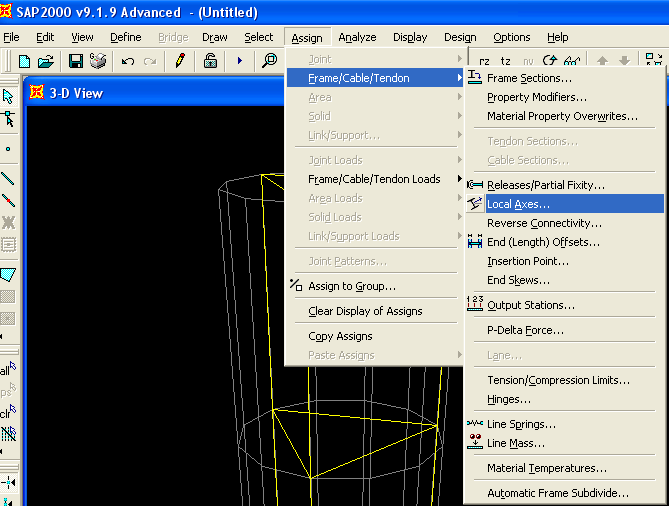Viewport: 669px width, 506px height.
Task: Click the Move Down in List arrow
Action: (624, 61)
